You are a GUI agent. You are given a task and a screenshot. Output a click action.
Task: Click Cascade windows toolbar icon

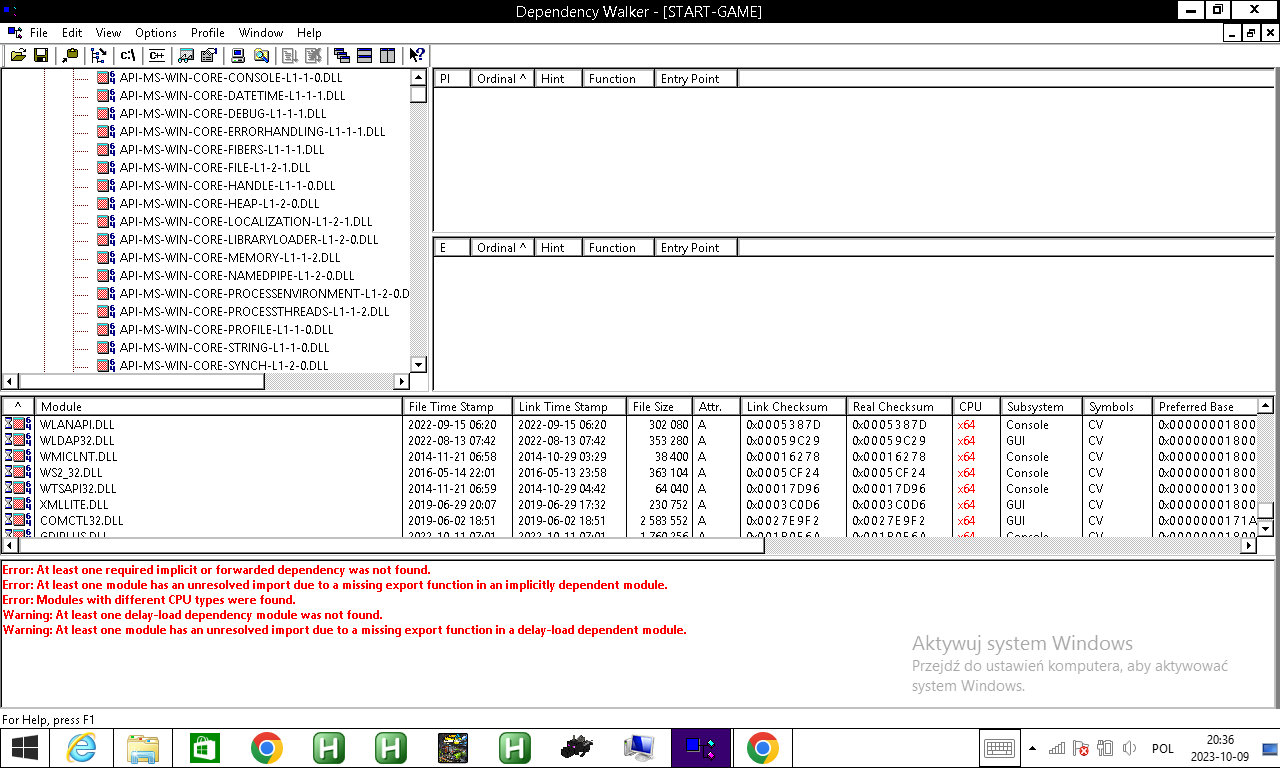(342, 55)
